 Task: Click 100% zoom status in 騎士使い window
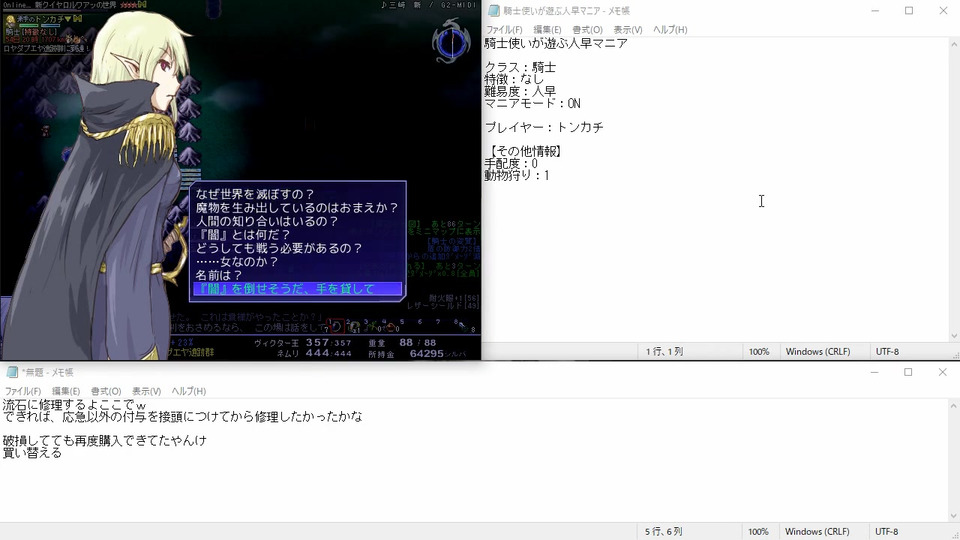(x=759, y=351)
